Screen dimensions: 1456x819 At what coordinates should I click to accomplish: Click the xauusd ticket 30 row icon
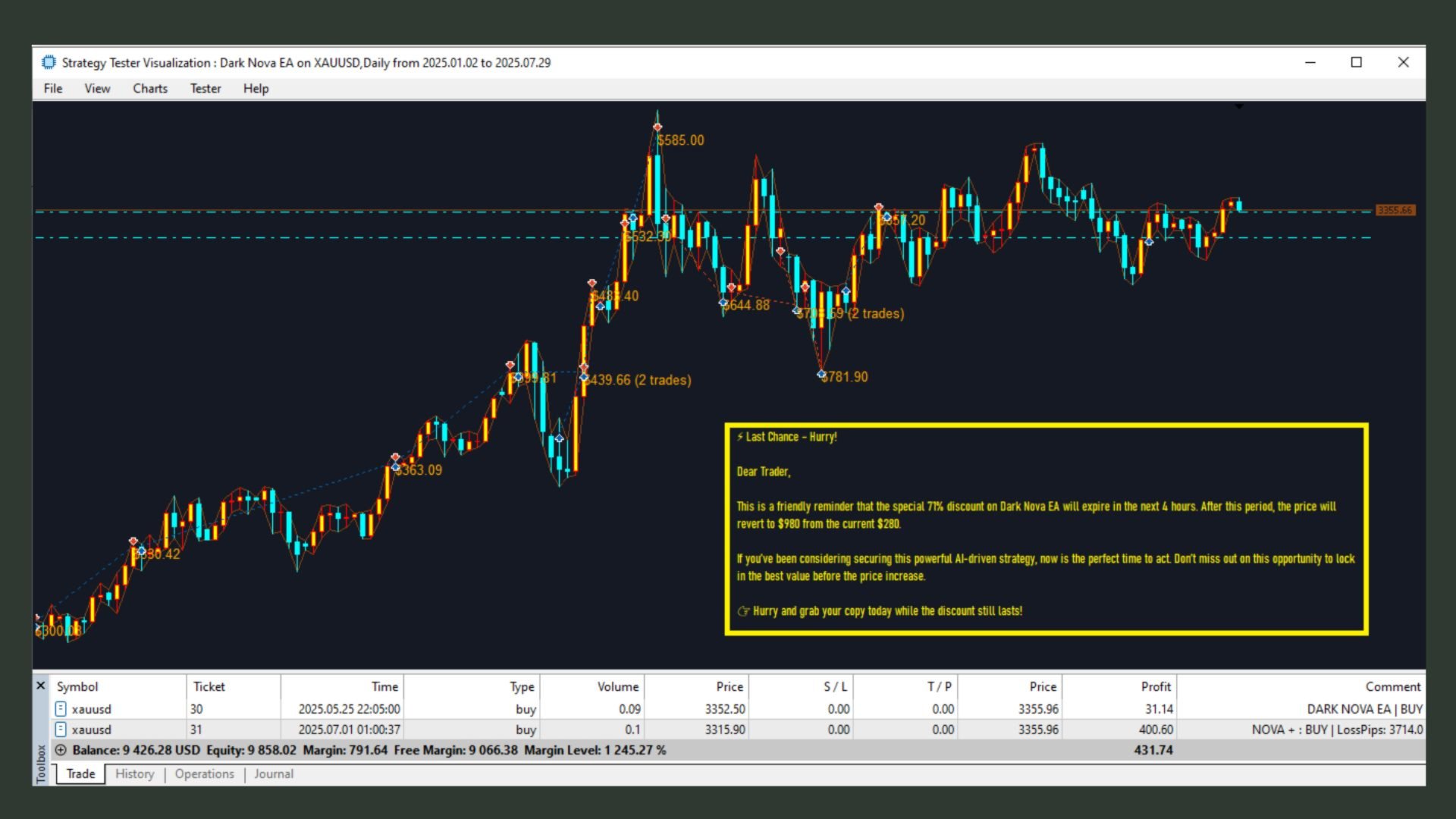(61, 709)
